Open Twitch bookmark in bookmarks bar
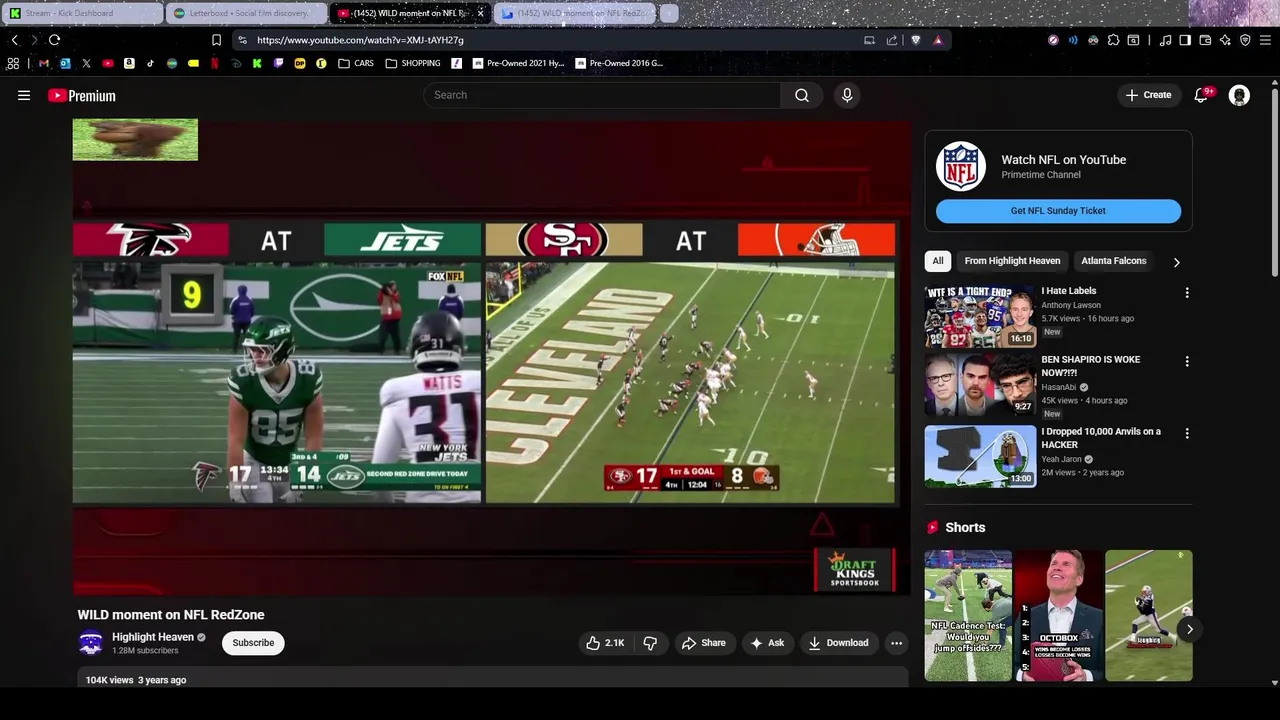Viewport: 1280px width, 720px height. (278, 63)
